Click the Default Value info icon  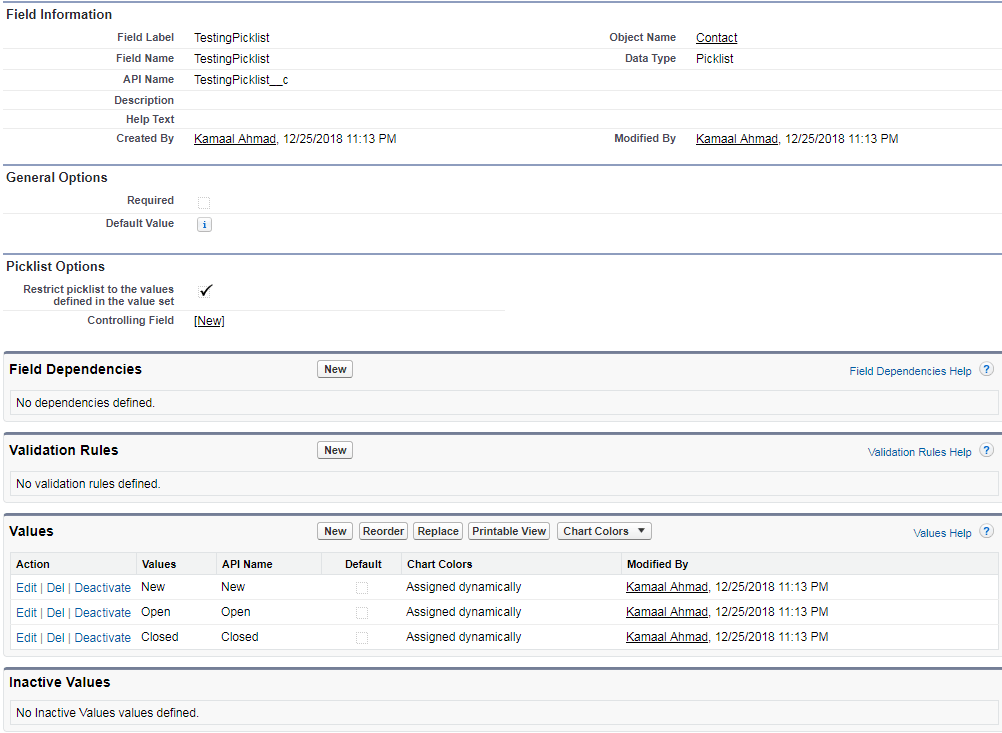[x=204, y=225]
